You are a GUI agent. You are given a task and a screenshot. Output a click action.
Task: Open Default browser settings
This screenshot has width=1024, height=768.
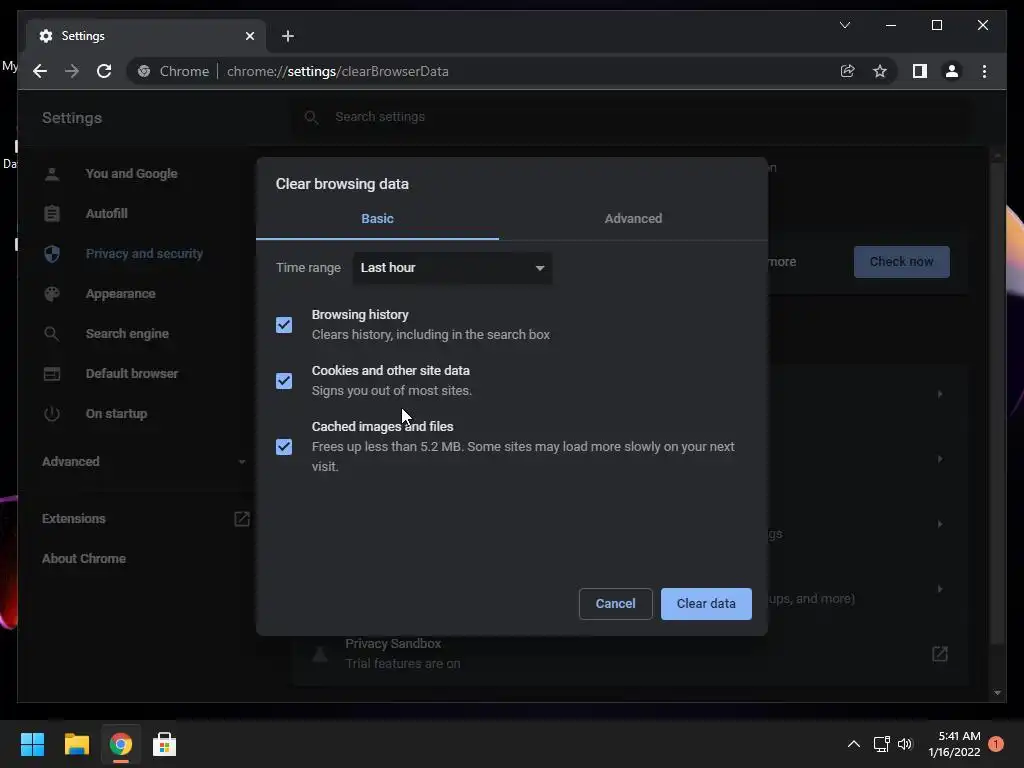pos(132,374)
